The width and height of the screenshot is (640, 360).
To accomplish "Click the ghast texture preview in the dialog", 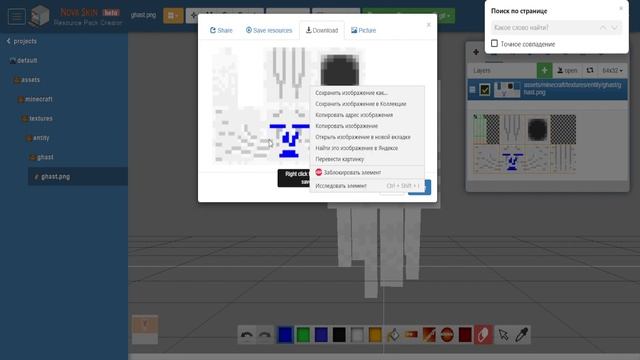I will click(x=261, y=105).
